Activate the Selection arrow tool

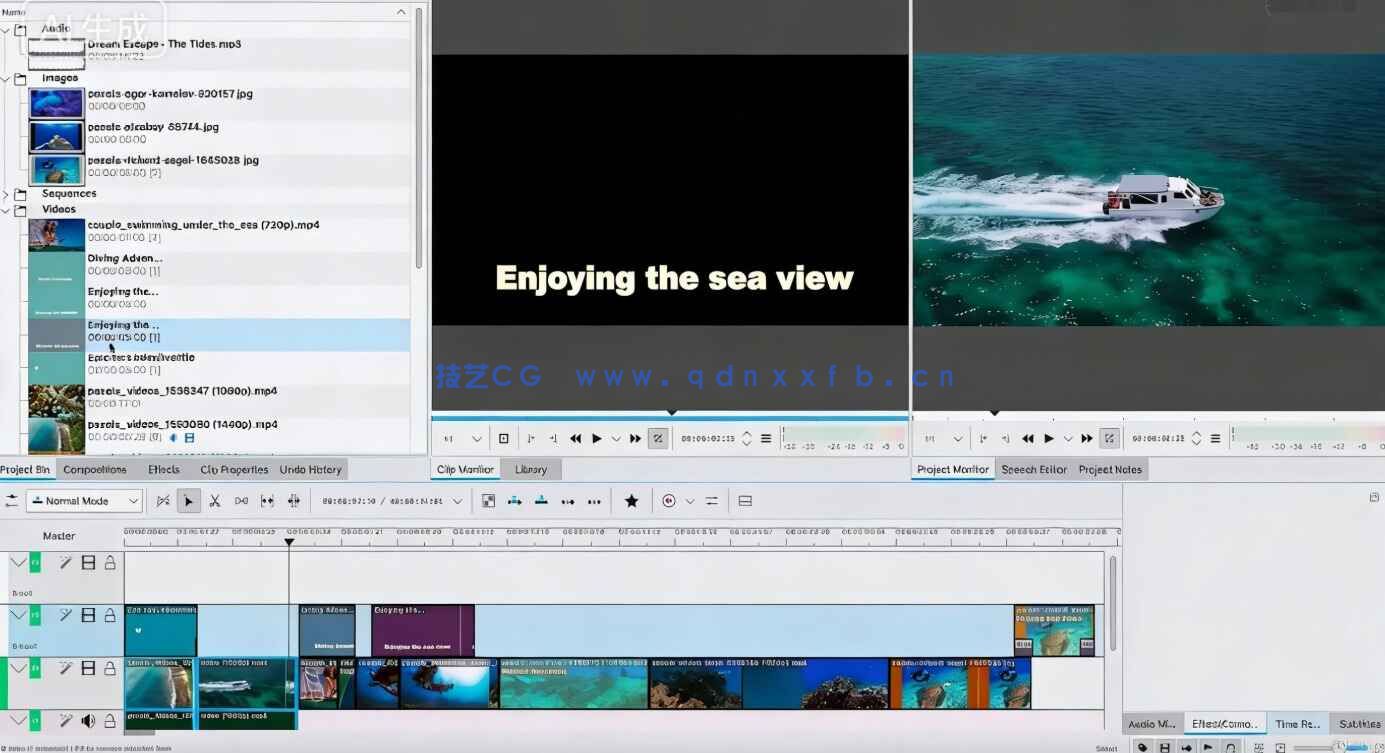(x=188, y=501)
